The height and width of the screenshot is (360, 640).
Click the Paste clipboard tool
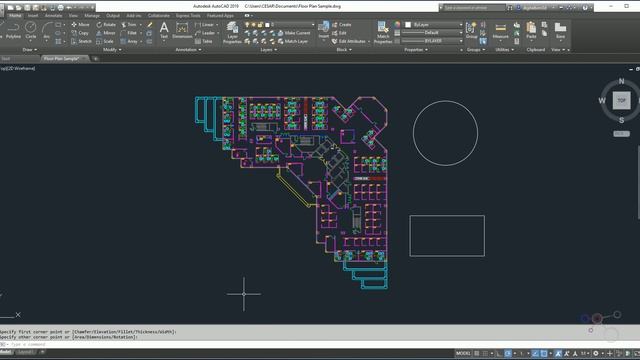[x=531, y=30]
